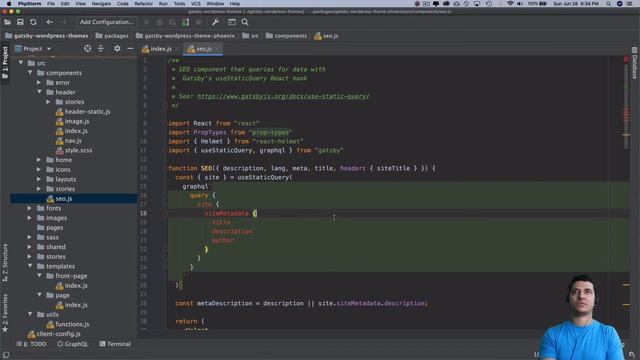Viewport: 640px width, 360px height.
Task: Open the Add Configuration dropdown
Action: tap(107, 22)
